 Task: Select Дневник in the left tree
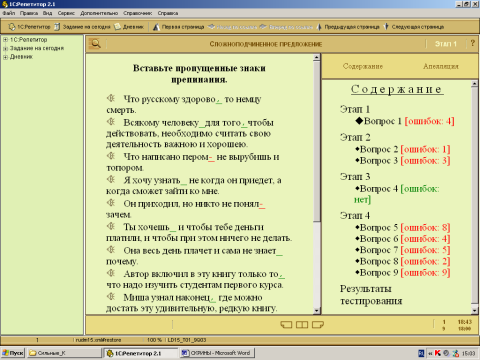point(21,57)
